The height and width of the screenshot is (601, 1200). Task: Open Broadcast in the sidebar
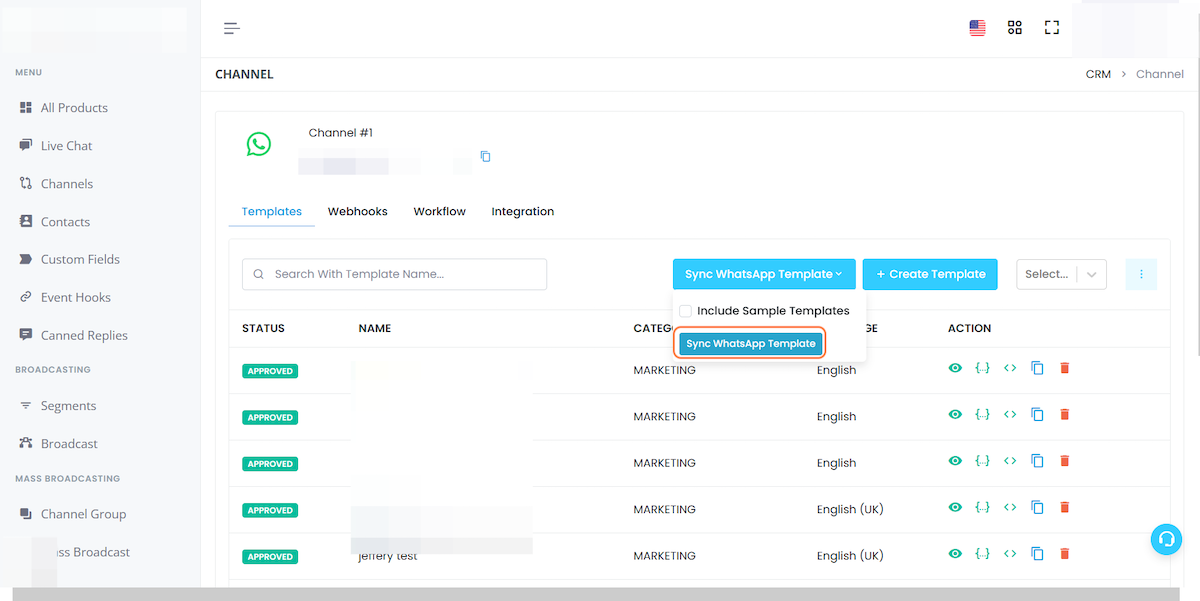point(69,443)
